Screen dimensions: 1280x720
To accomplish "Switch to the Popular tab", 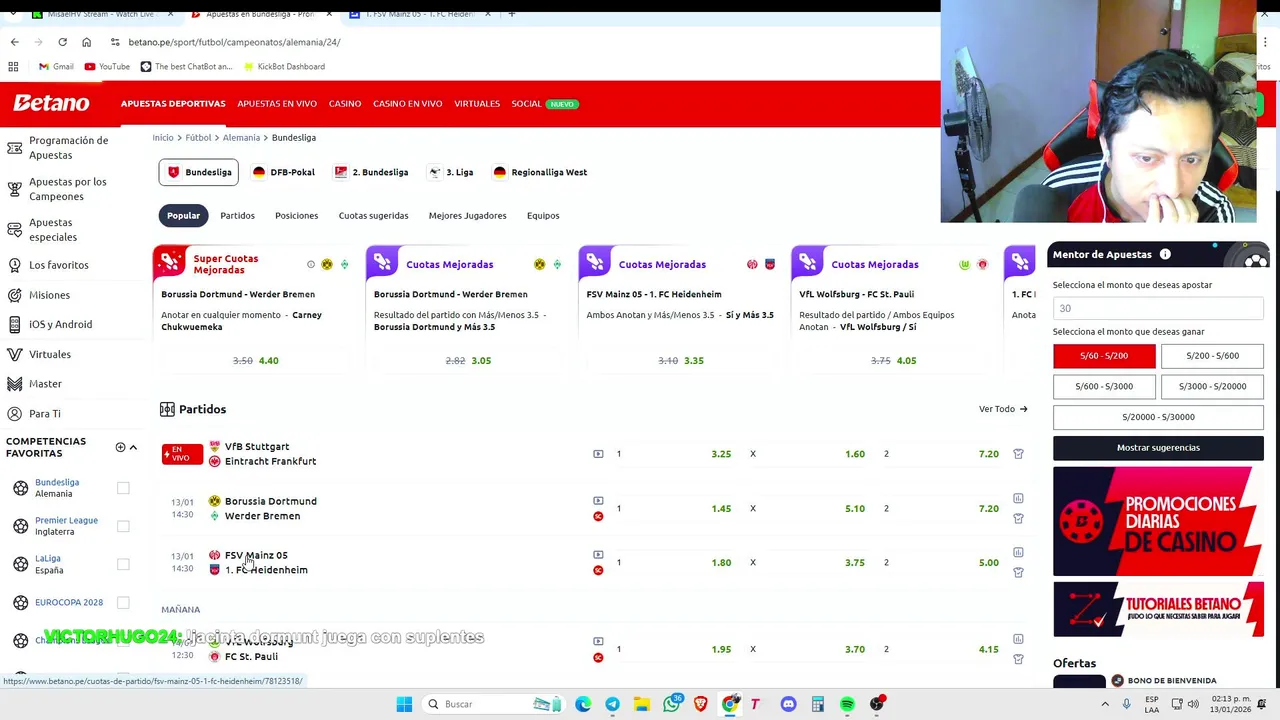I will (183, 215).
